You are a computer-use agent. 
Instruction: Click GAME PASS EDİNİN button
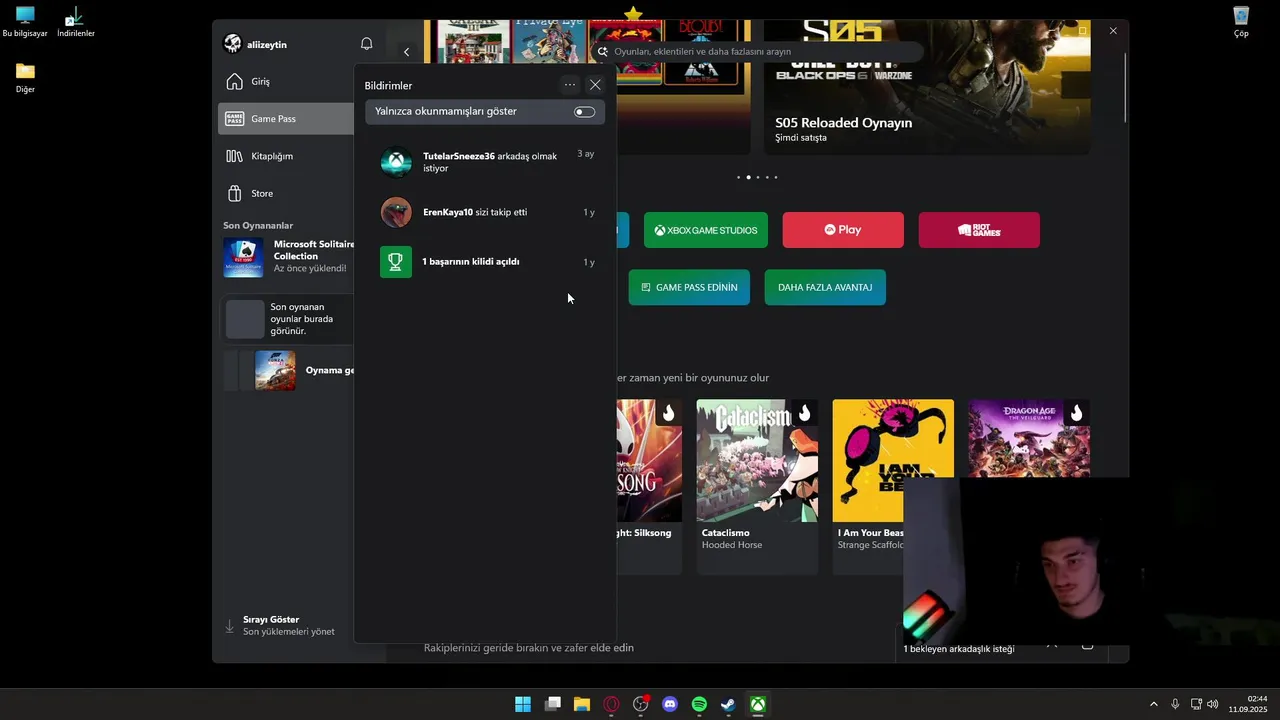[x=689, y=287]
